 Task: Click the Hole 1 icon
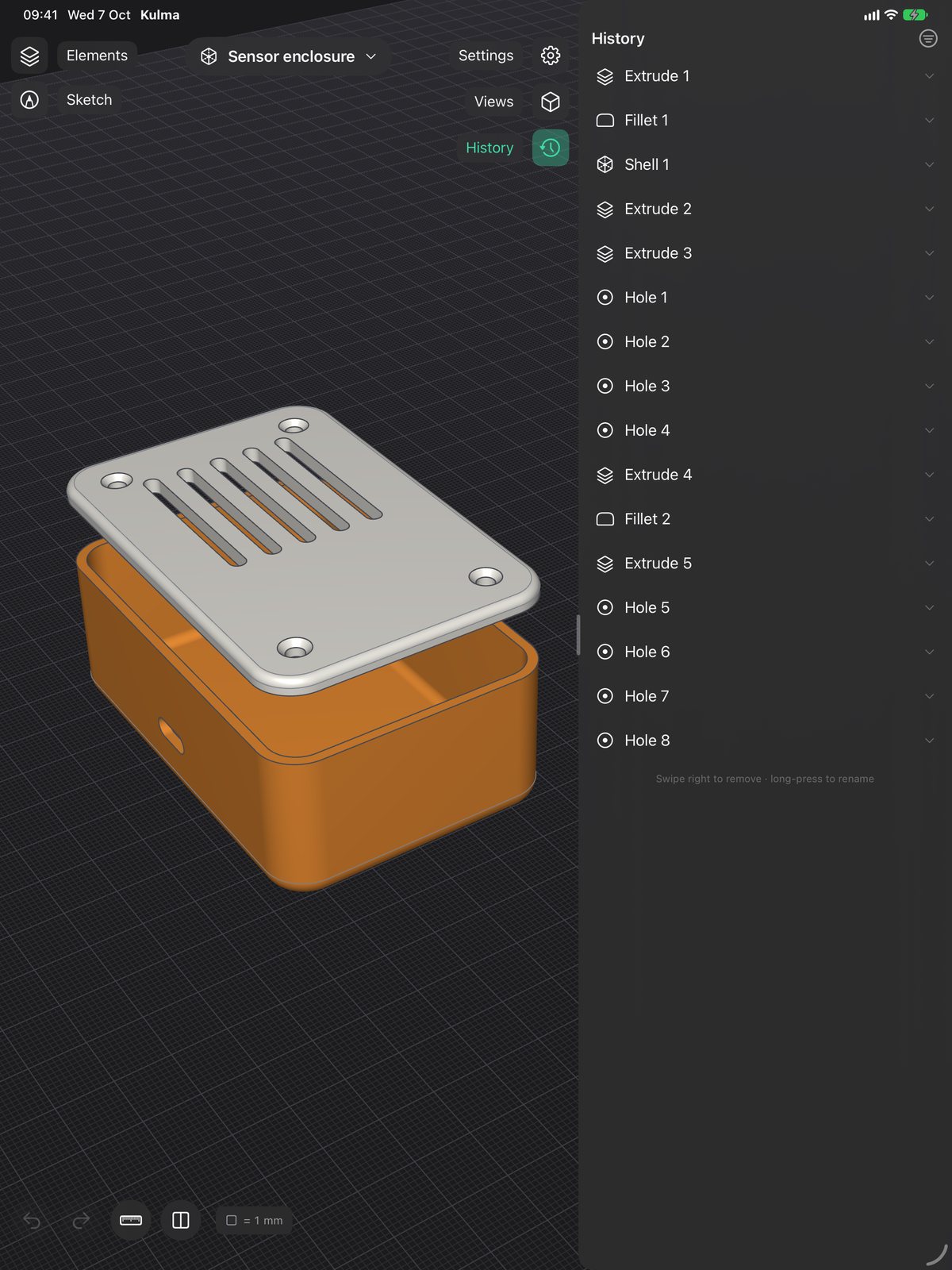pos(605,298)
